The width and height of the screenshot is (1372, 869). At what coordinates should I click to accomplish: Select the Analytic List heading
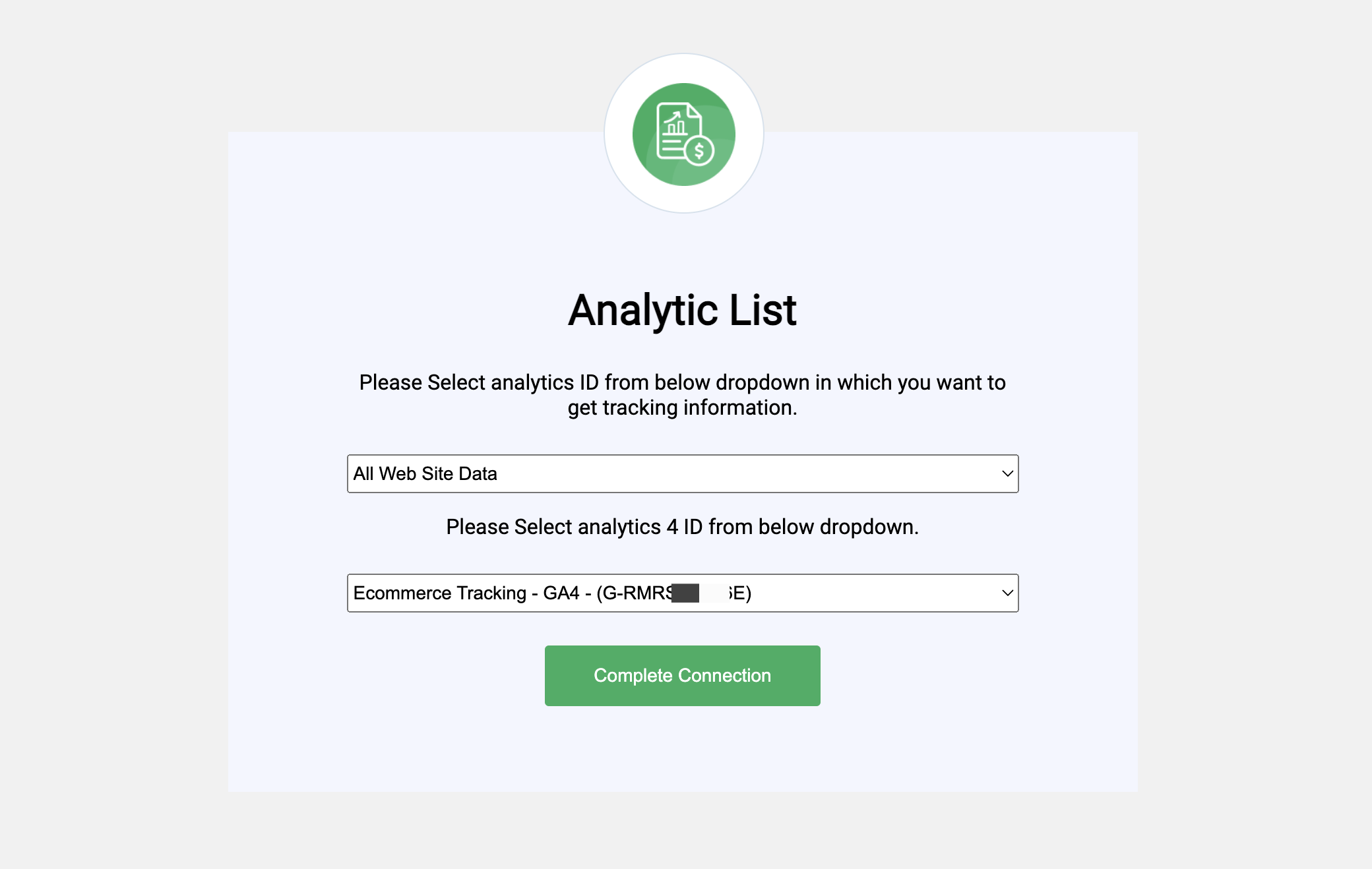coord(683,310)
